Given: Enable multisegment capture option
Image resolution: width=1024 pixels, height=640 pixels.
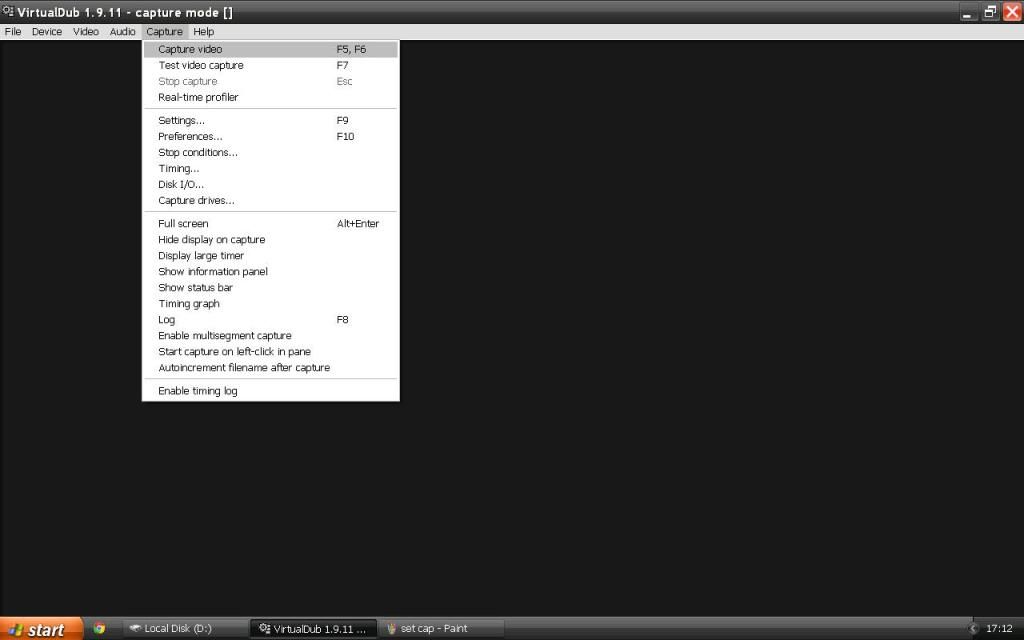Looking at the screenshot, I should click(224, 336).
